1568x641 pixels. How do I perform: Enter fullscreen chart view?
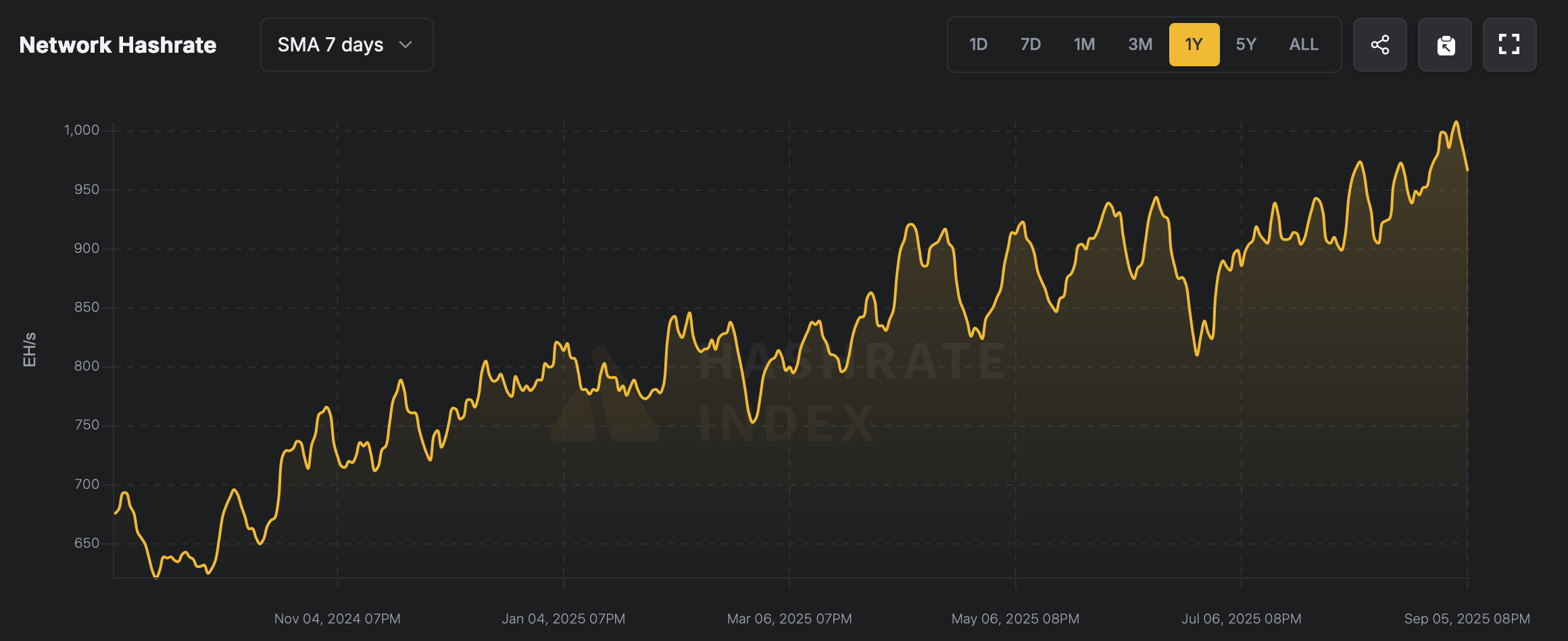coord(1509,45)
